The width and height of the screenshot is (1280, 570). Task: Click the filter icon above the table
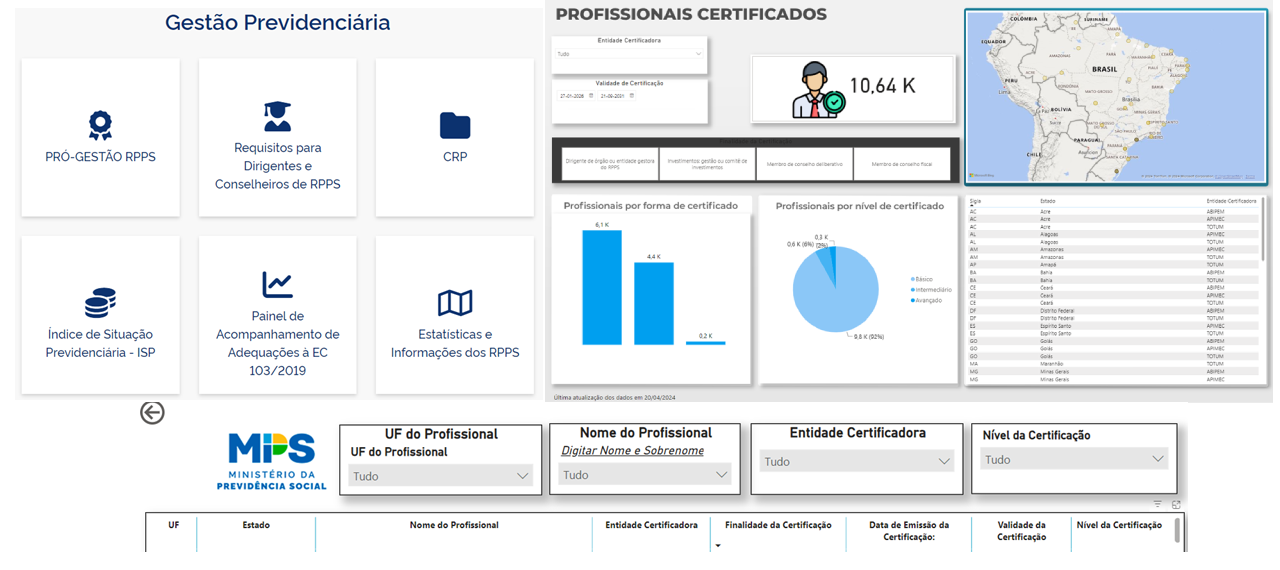click(1158, 505)
